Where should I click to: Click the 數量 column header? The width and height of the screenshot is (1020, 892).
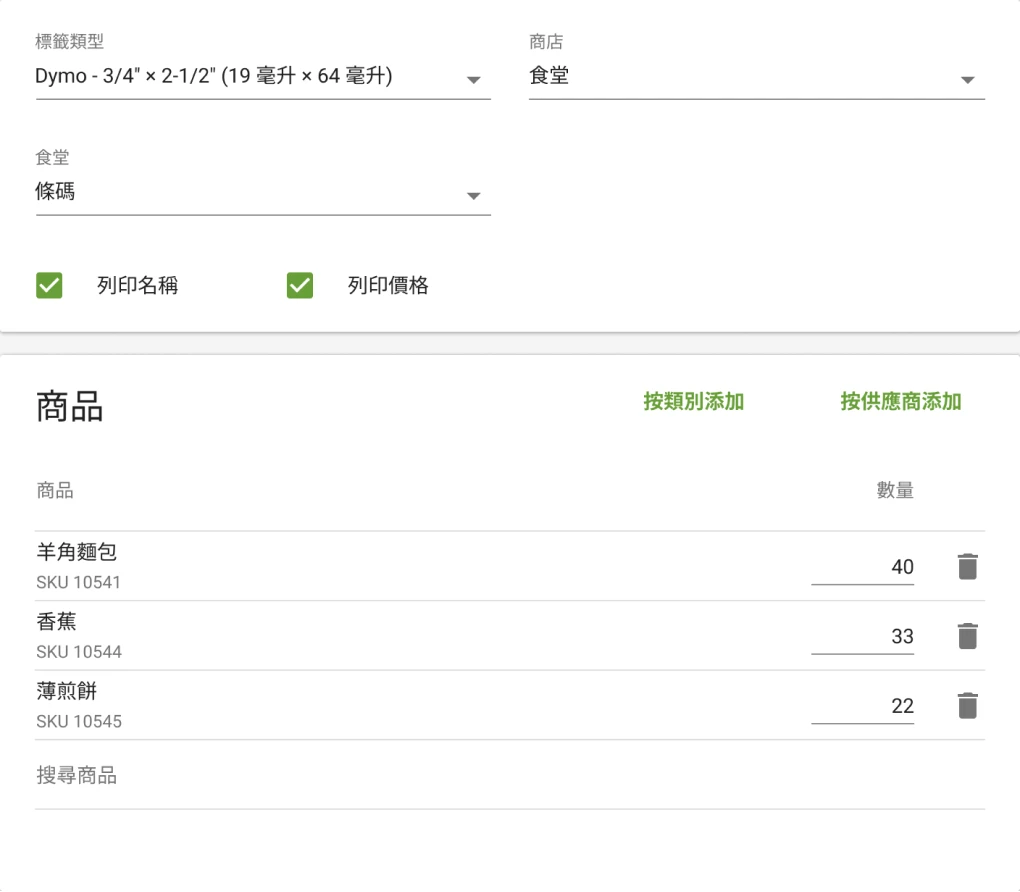(895, 491)
